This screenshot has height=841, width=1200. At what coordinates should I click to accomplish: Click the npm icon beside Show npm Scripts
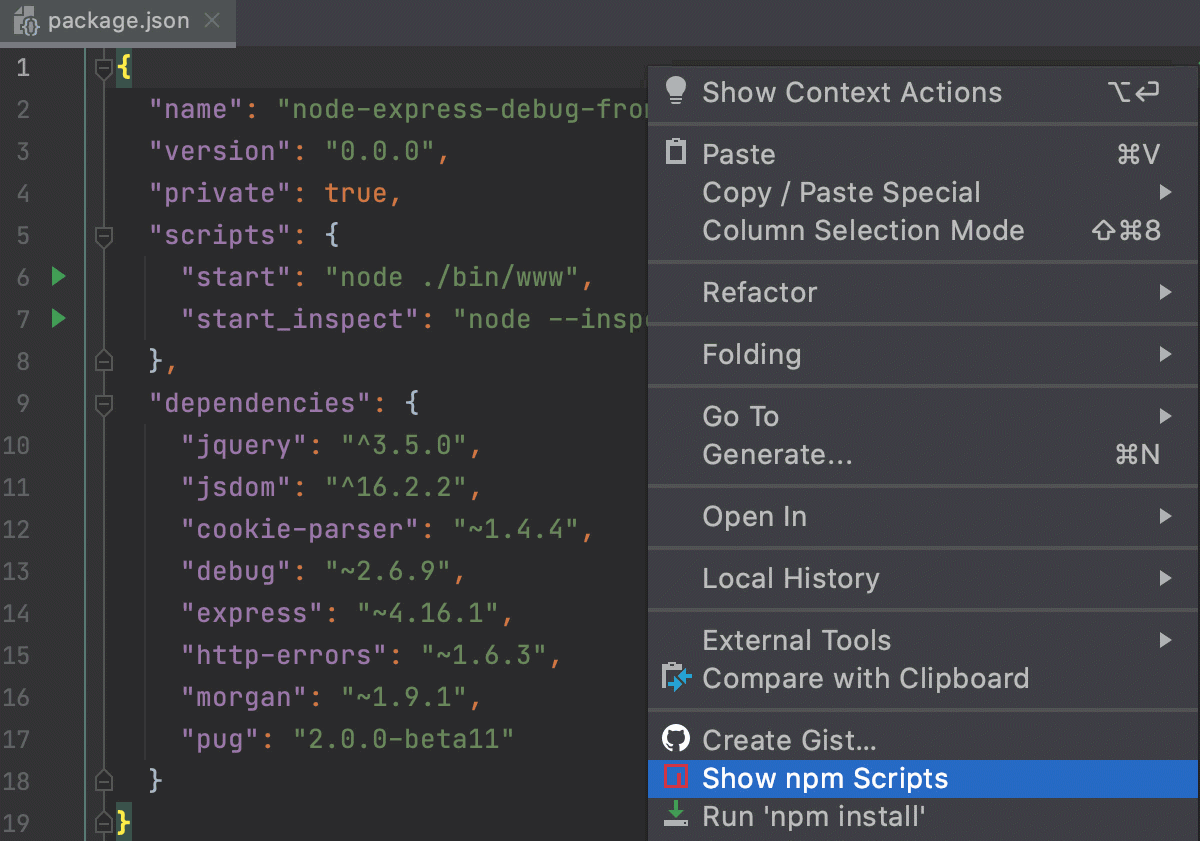tap(678, 778)
